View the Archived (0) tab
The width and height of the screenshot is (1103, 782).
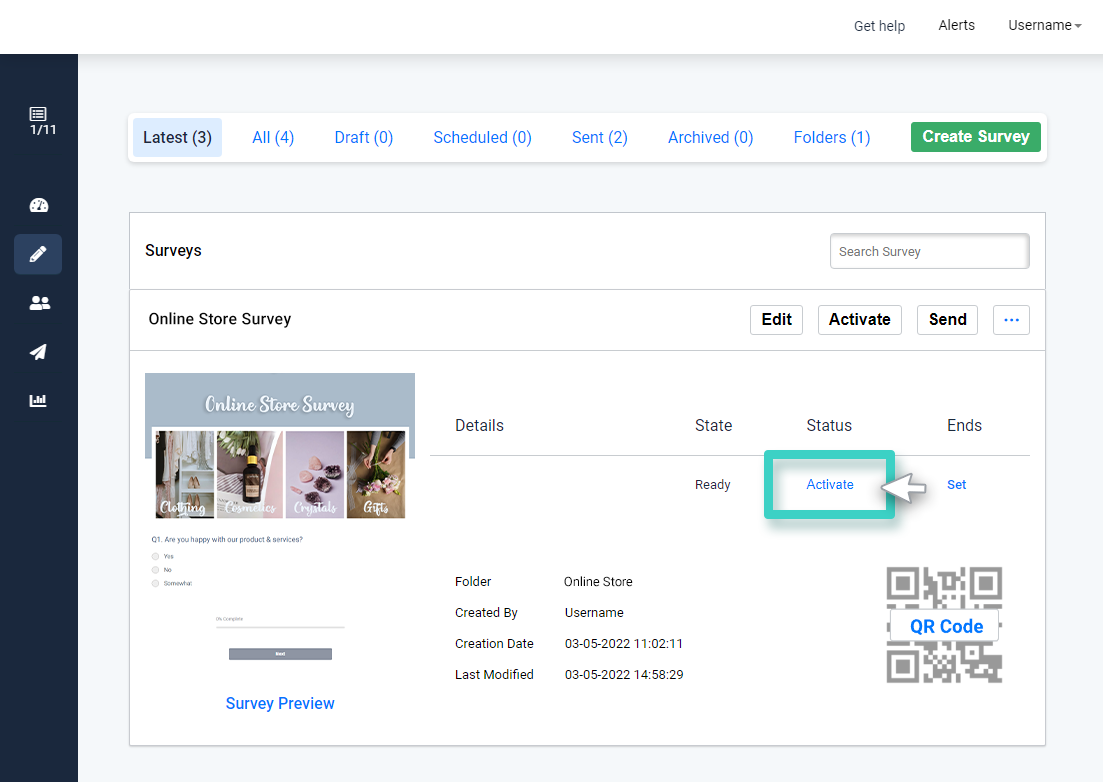tap(710, 137)
